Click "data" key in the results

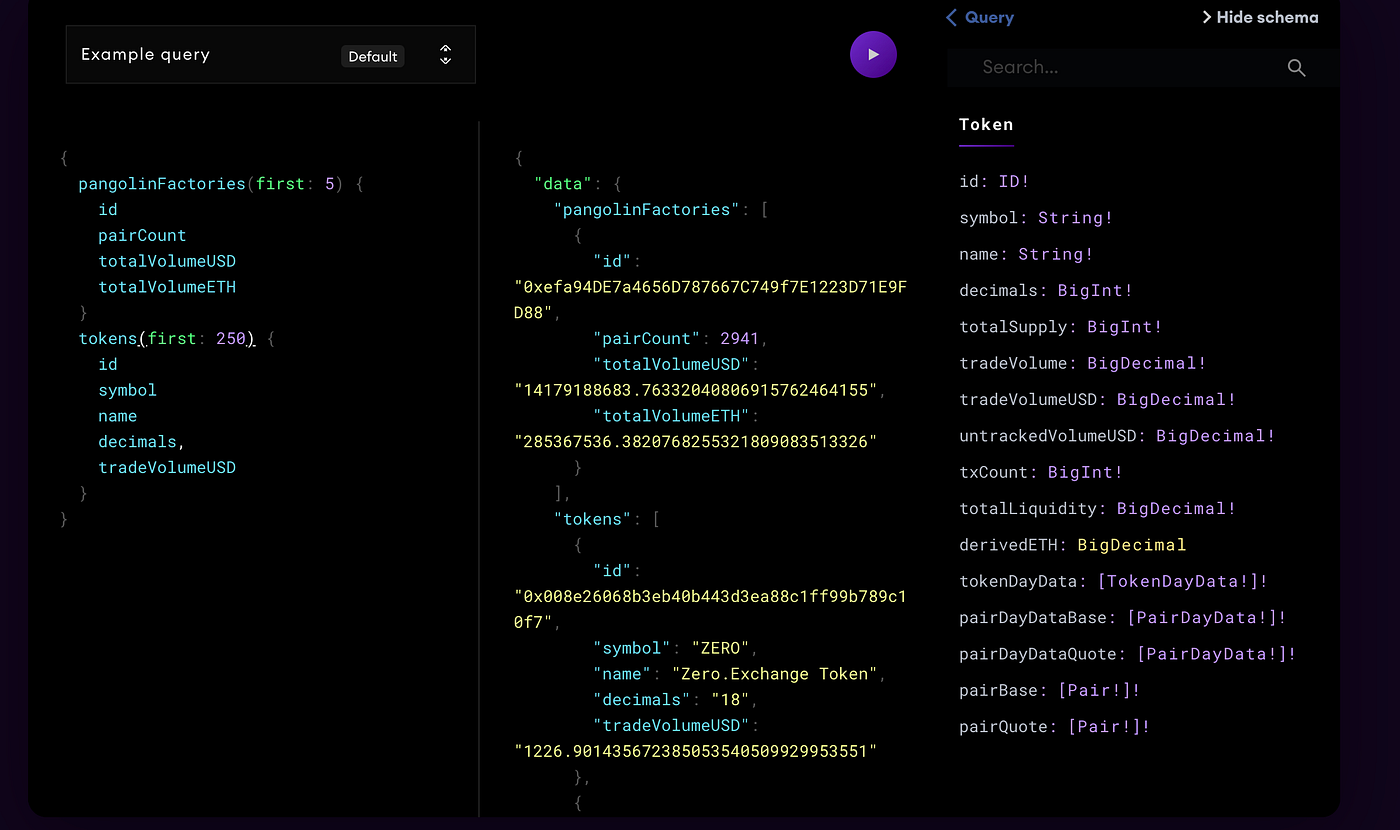[564, 184]
